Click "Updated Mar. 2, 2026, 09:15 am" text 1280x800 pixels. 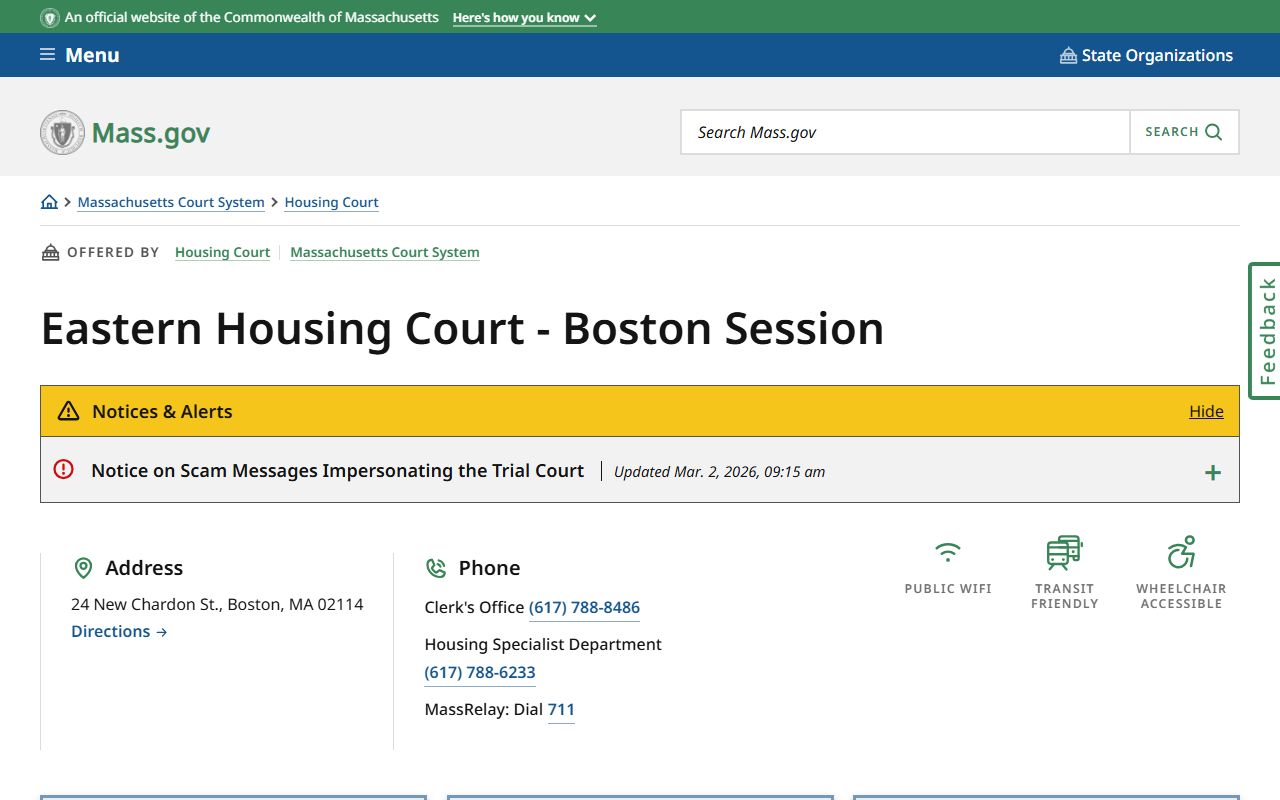[719, 471]
